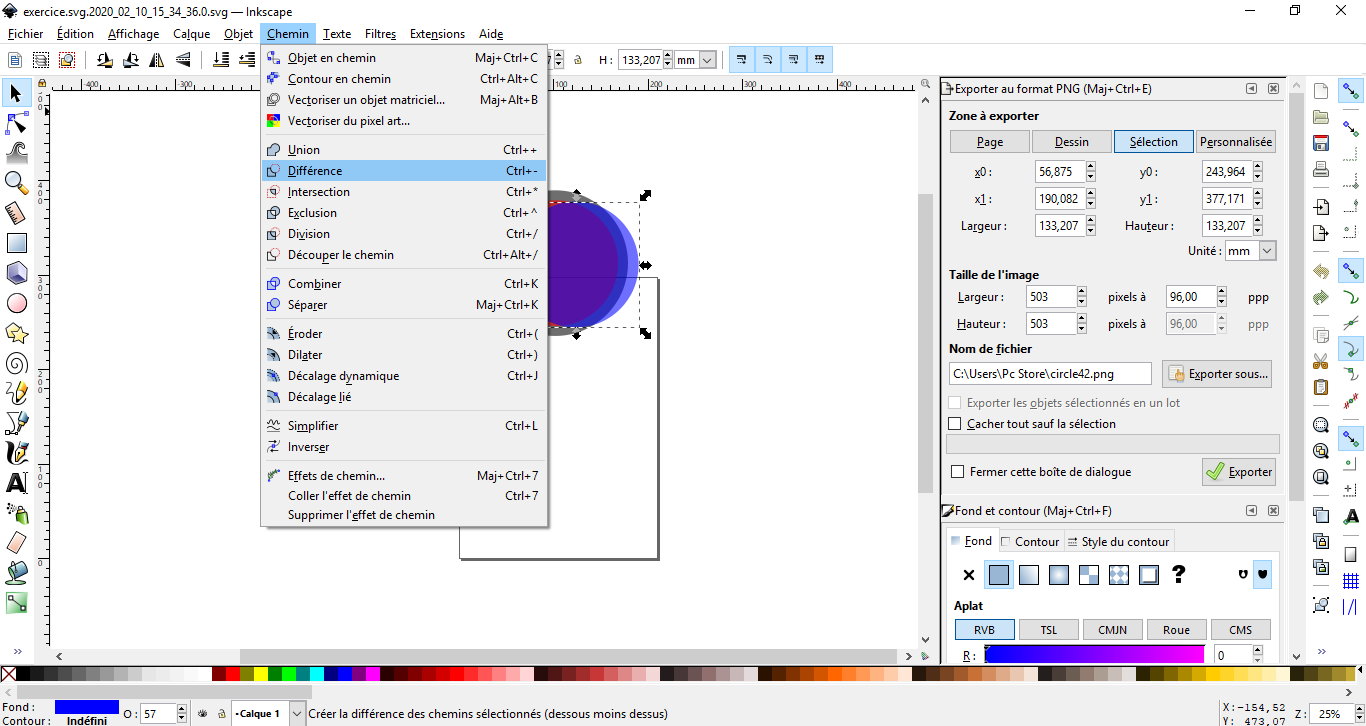This screenshot has width=1366, height=726.
Task: Increase the Largeur pixel value stepper
Action: pyautogui.click(x=1082, y=292)
